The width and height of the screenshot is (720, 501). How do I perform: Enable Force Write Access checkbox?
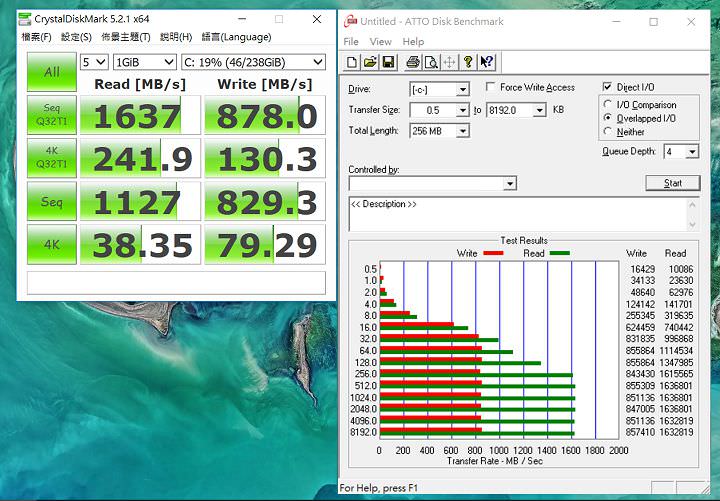(491, 88)
